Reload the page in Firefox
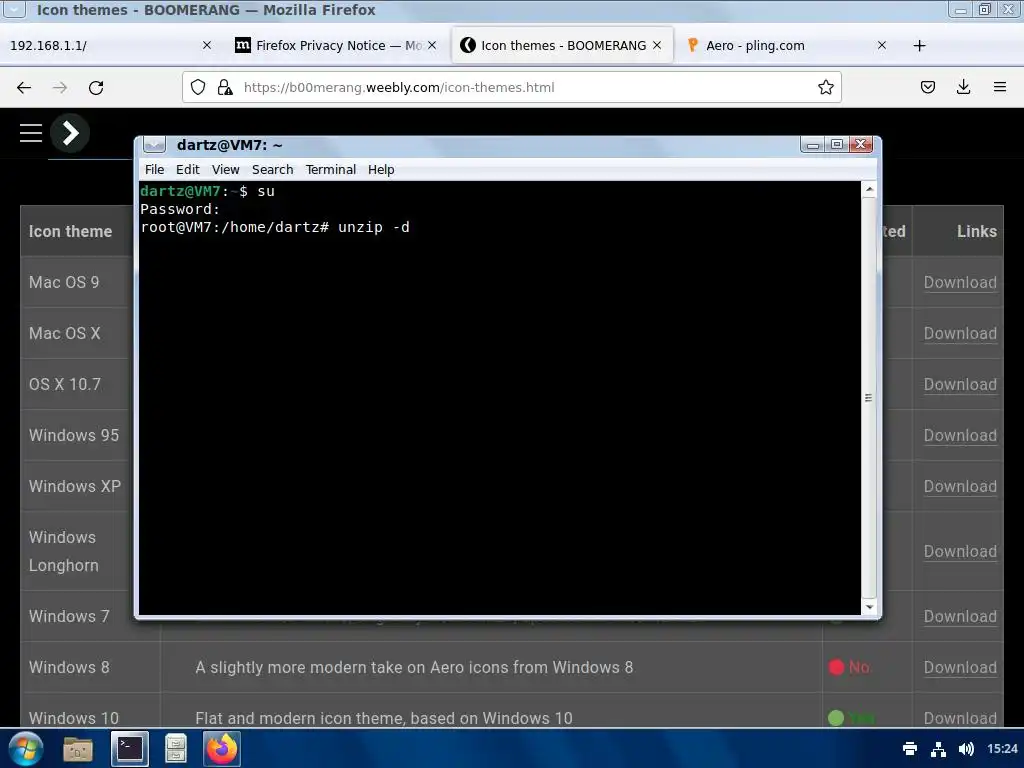1024x768 pixels. [x=96, y=88]
